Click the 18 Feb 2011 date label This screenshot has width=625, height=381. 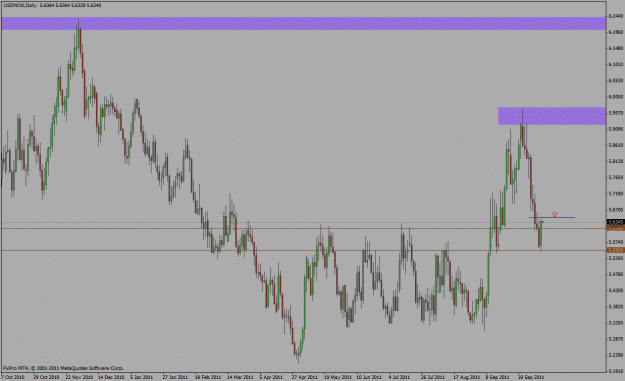click(208, 377)
